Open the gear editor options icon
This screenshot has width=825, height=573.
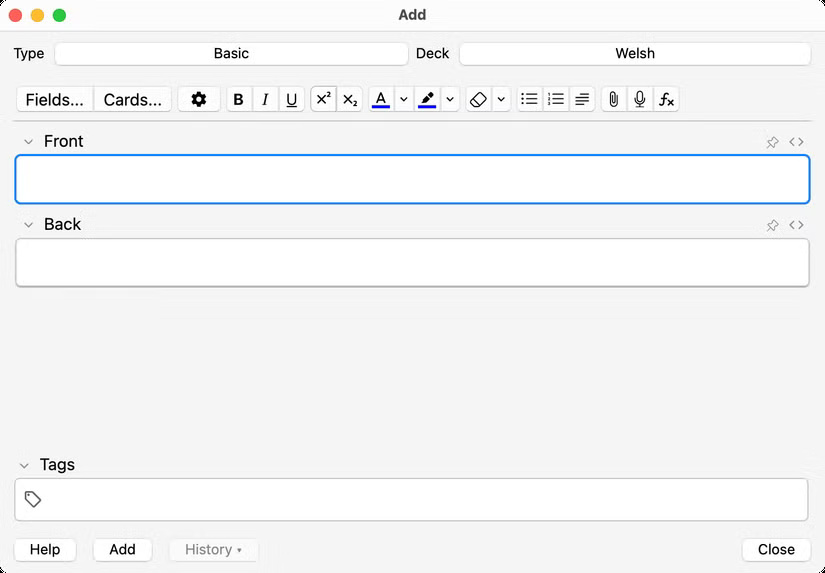click(x=199, y=99)
